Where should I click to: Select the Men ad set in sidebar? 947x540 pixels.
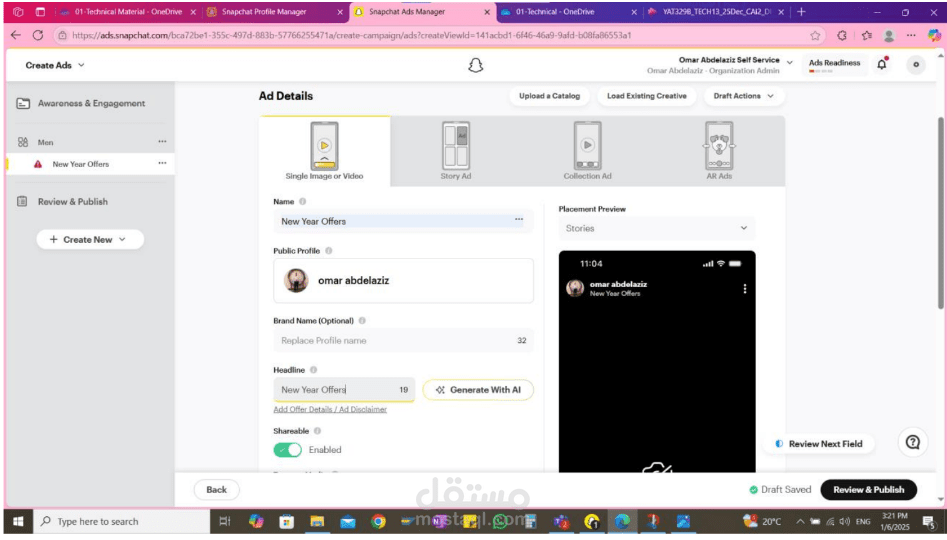click(x=45, y=142)
